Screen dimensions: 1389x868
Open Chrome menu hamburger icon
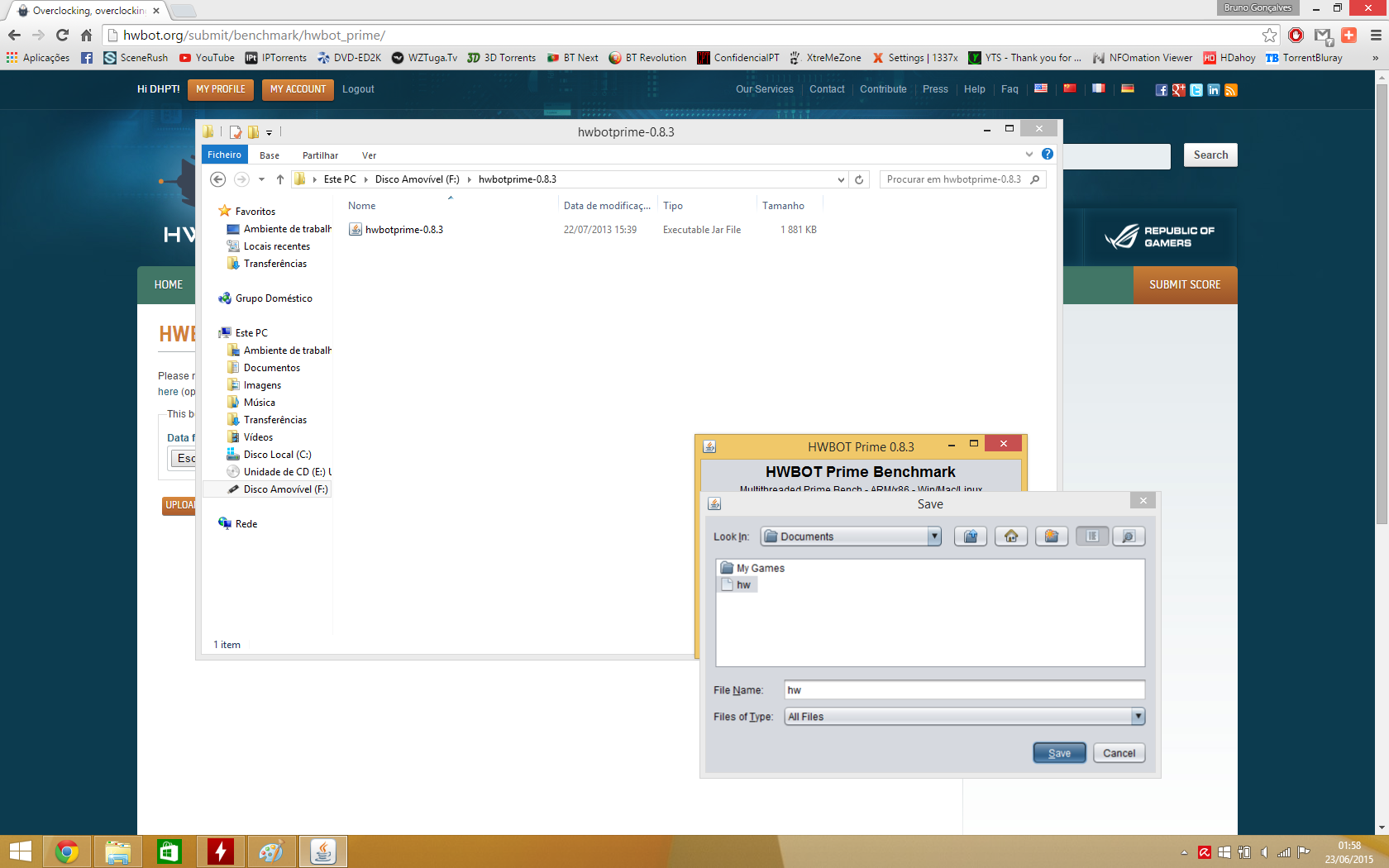1376,35
